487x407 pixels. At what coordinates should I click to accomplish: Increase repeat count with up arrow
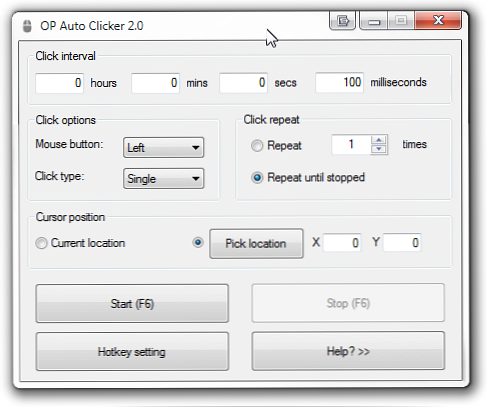379,140
